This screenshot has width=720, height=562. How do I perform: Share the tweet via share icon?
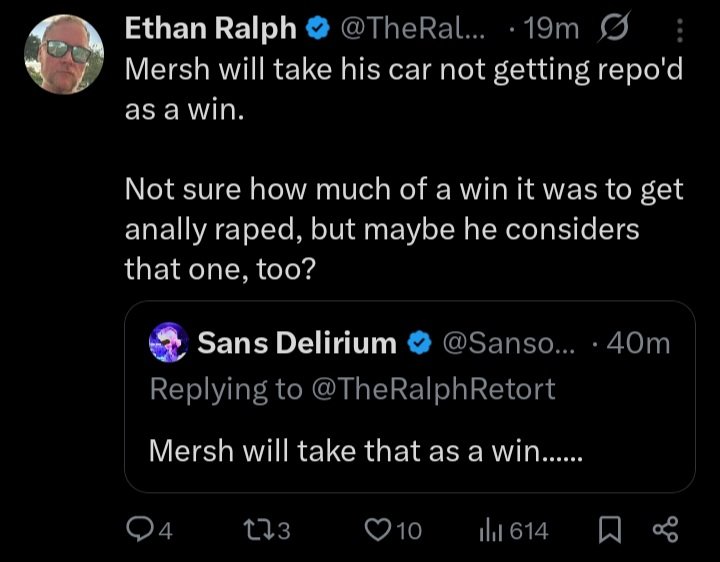coord(665,530)
